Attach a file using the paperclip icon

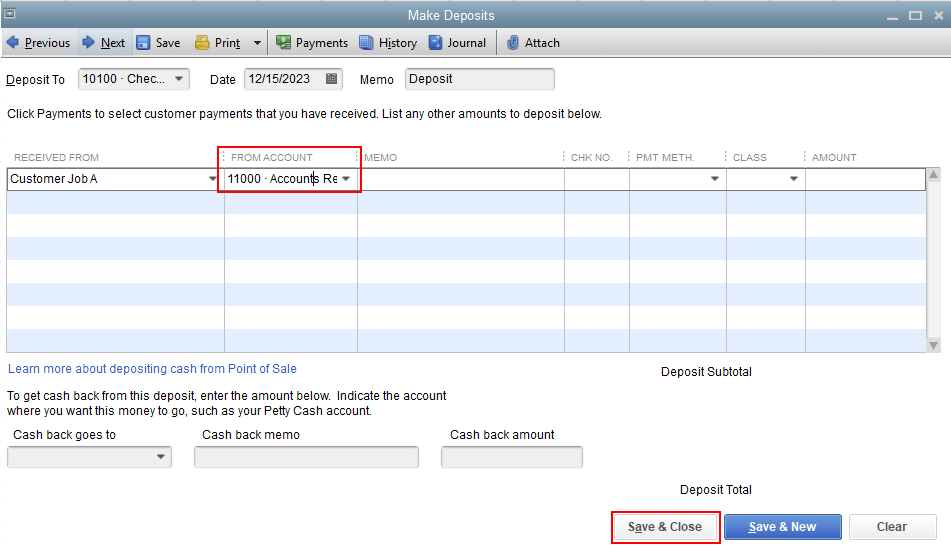[x=513, y=42]
